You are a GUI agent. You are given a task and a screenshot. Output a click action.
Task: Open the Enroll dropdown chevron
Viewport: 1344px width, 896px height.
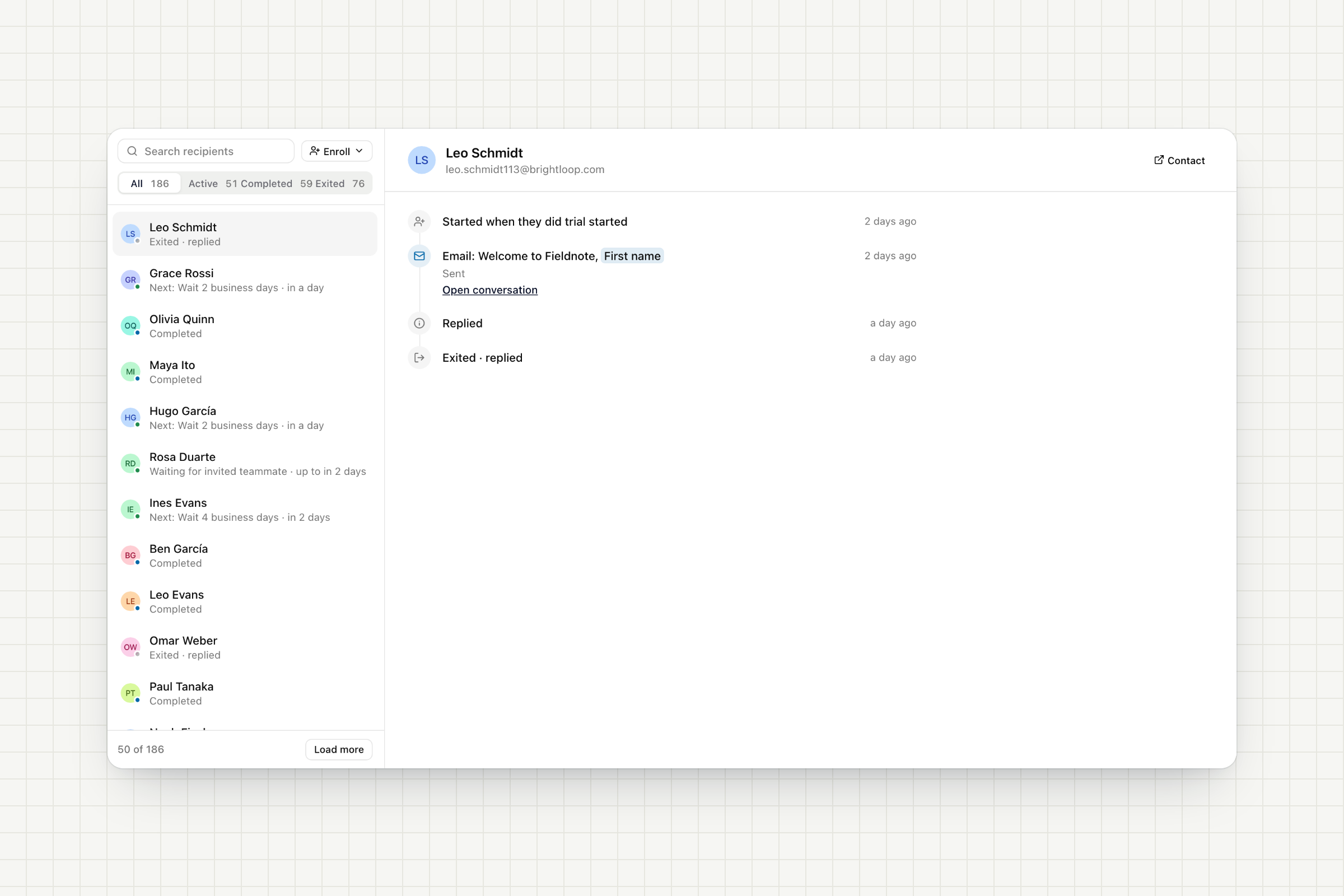(360, 151)
